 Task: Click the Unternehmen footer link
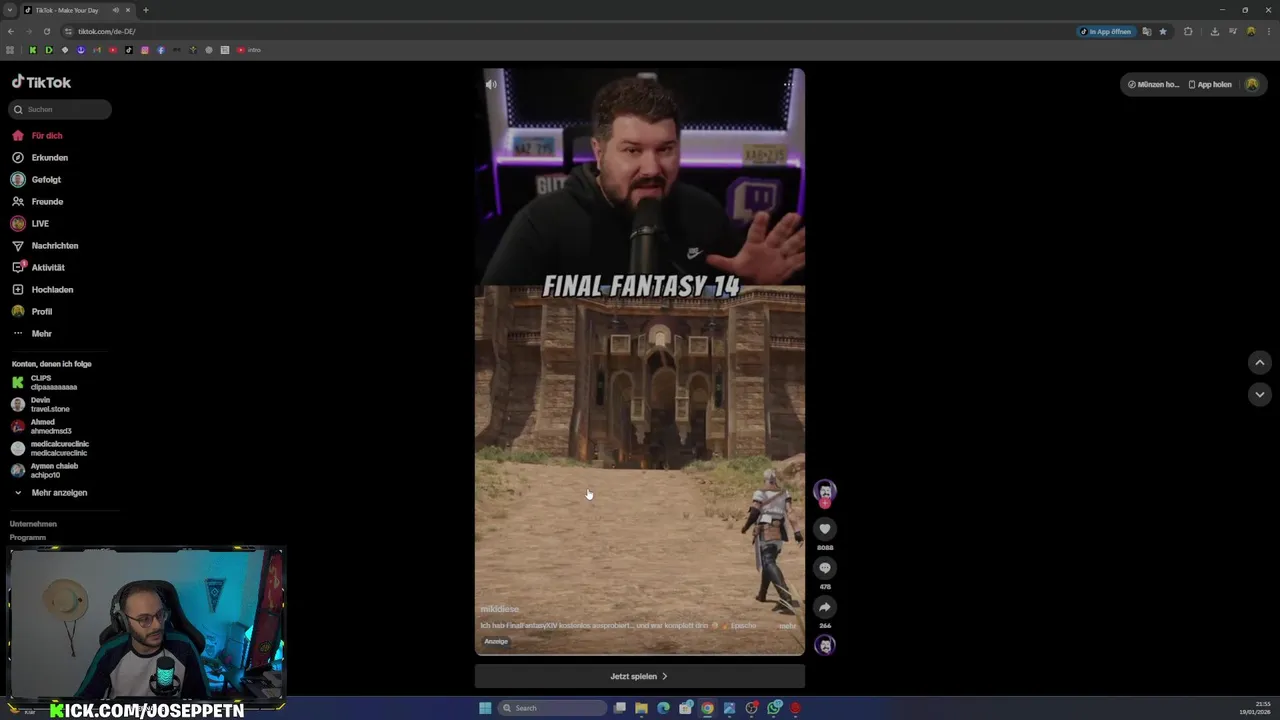(x=33, y=524)
